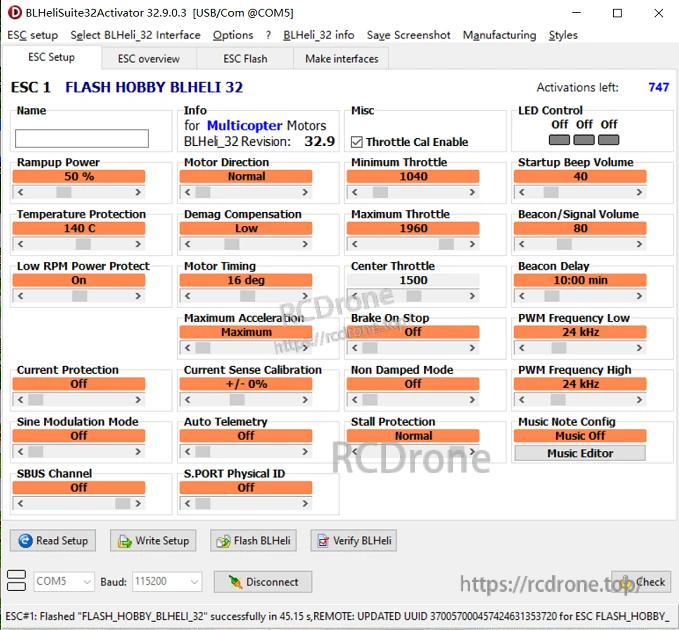This screenshot has width=679, height=630.
Task: Increase Sine Modulation Mode right arrow
Action: 138,452
